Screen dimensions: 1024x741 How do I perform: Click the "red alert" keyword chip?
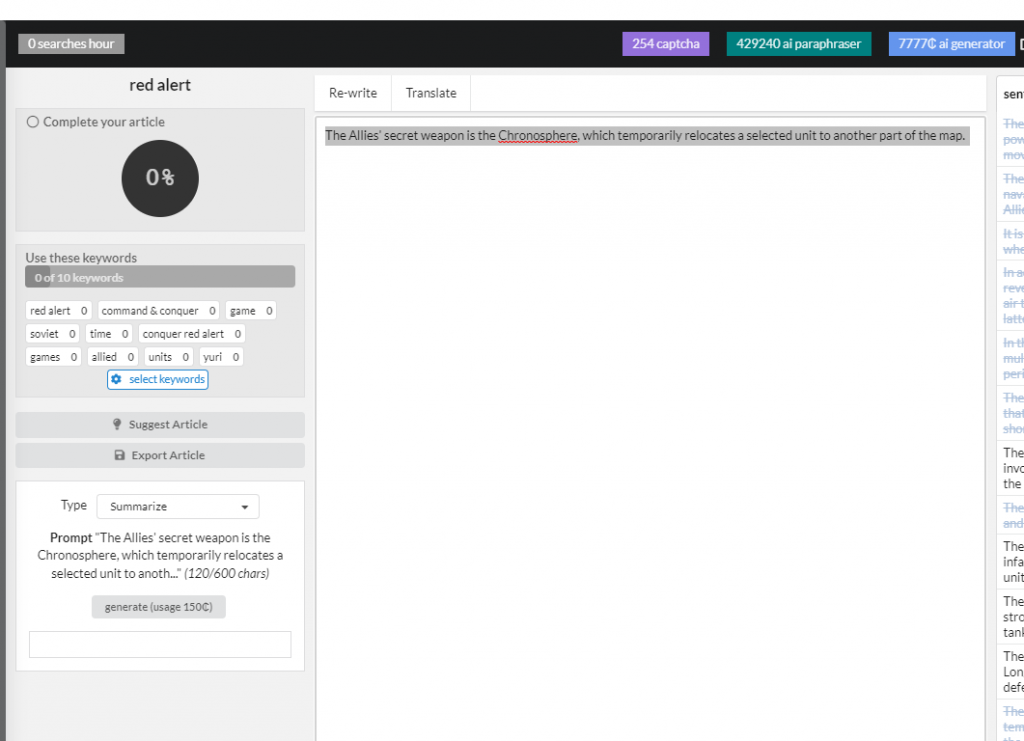58,311
